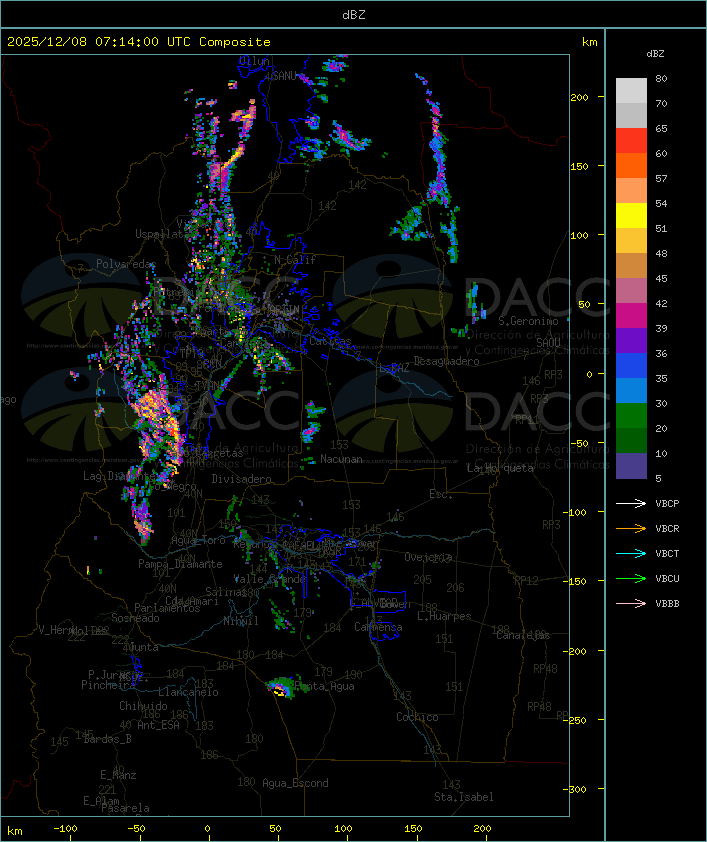Viewport: 707px width, 842px height.
Task: Click the Pampa_Diamante map label
Action: click(180, 564)
